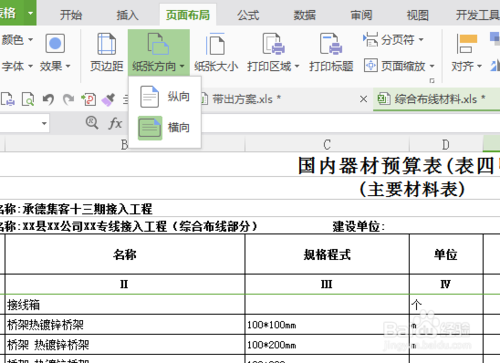Open the 开发工具 tab
Viewport: 500px width, 363px height.
pos(477,15)
